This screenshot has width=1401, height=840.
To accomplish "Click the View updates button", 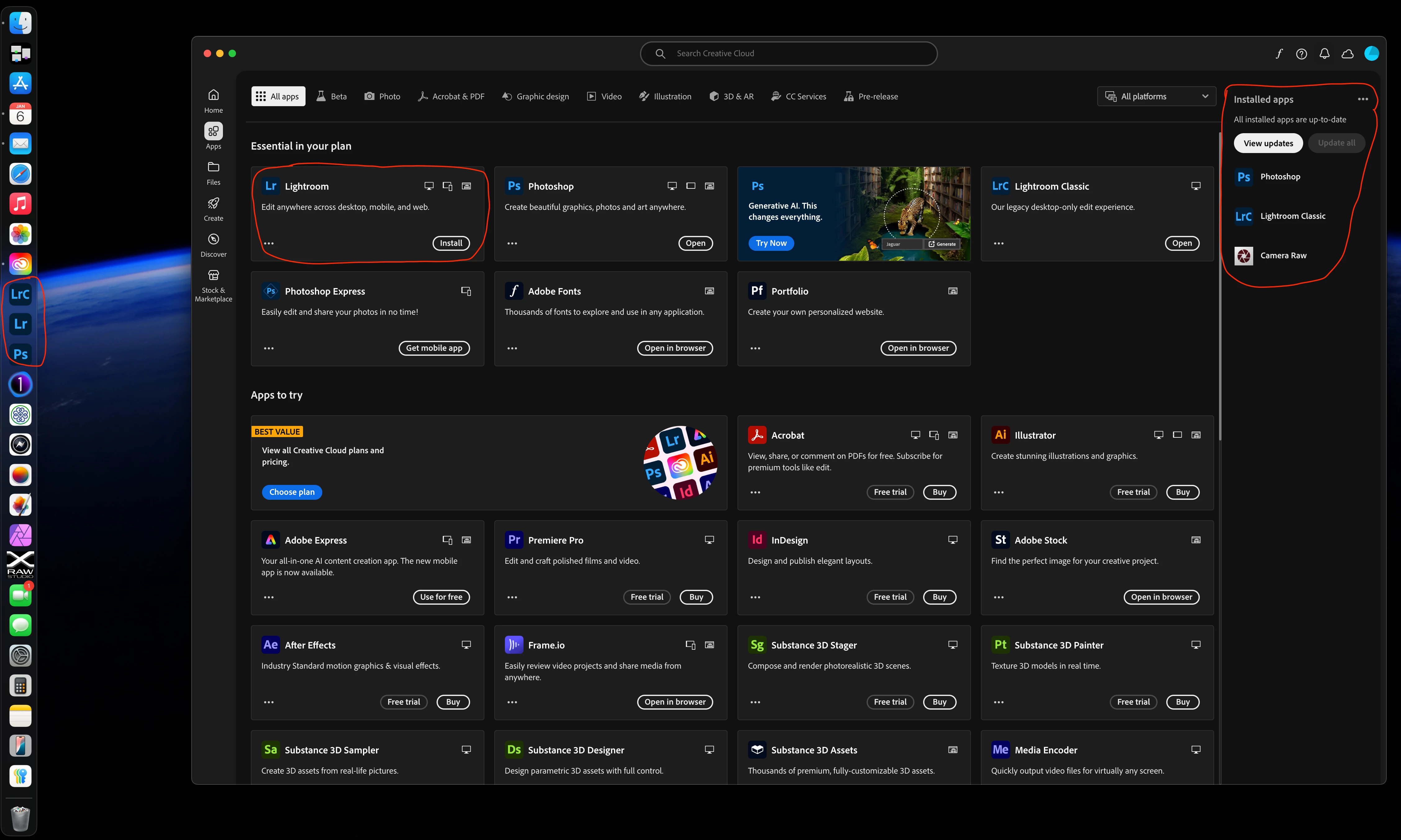I will 1268,143.
